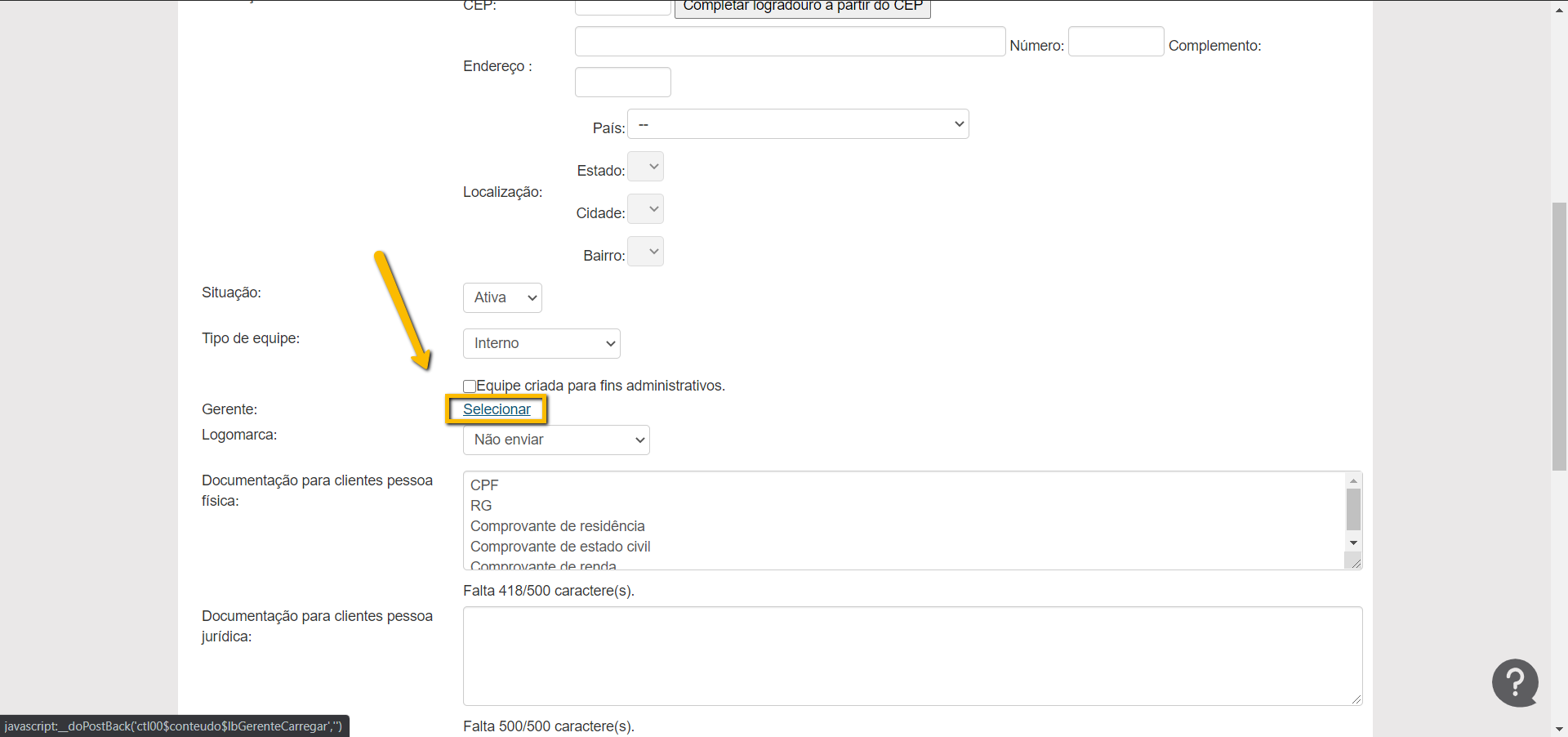Screen dimensions: 1568x737
Task: Change Tipo de equipe from Interno
Action: pyautogui.click(x=541, y=344)
